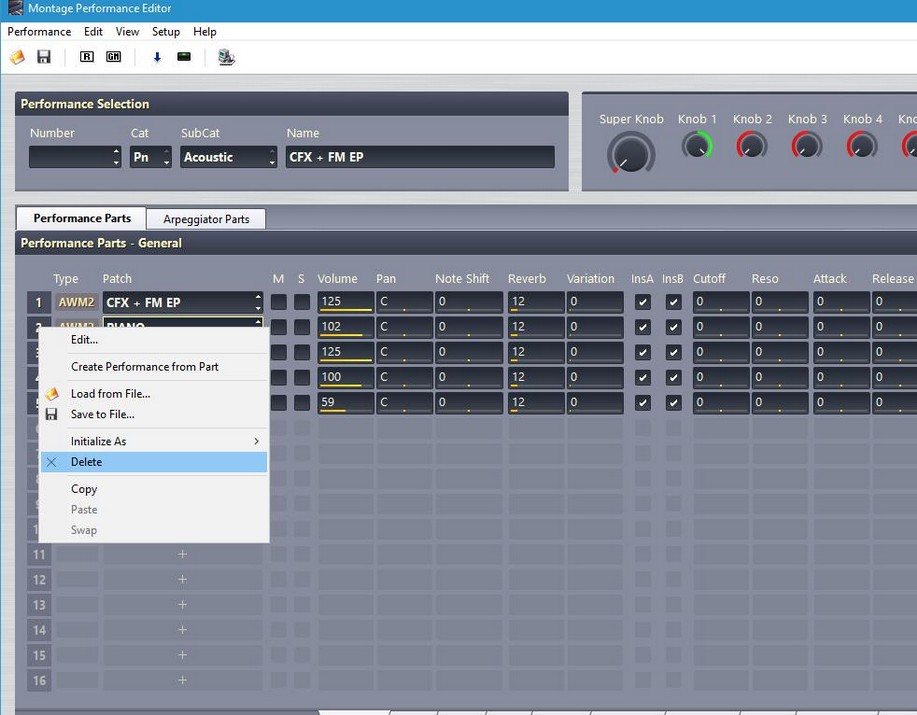The width and height of the screenshot is (917, 715).
Task: Toggle InsA checkbox for part 1
Action: (643, 302)
